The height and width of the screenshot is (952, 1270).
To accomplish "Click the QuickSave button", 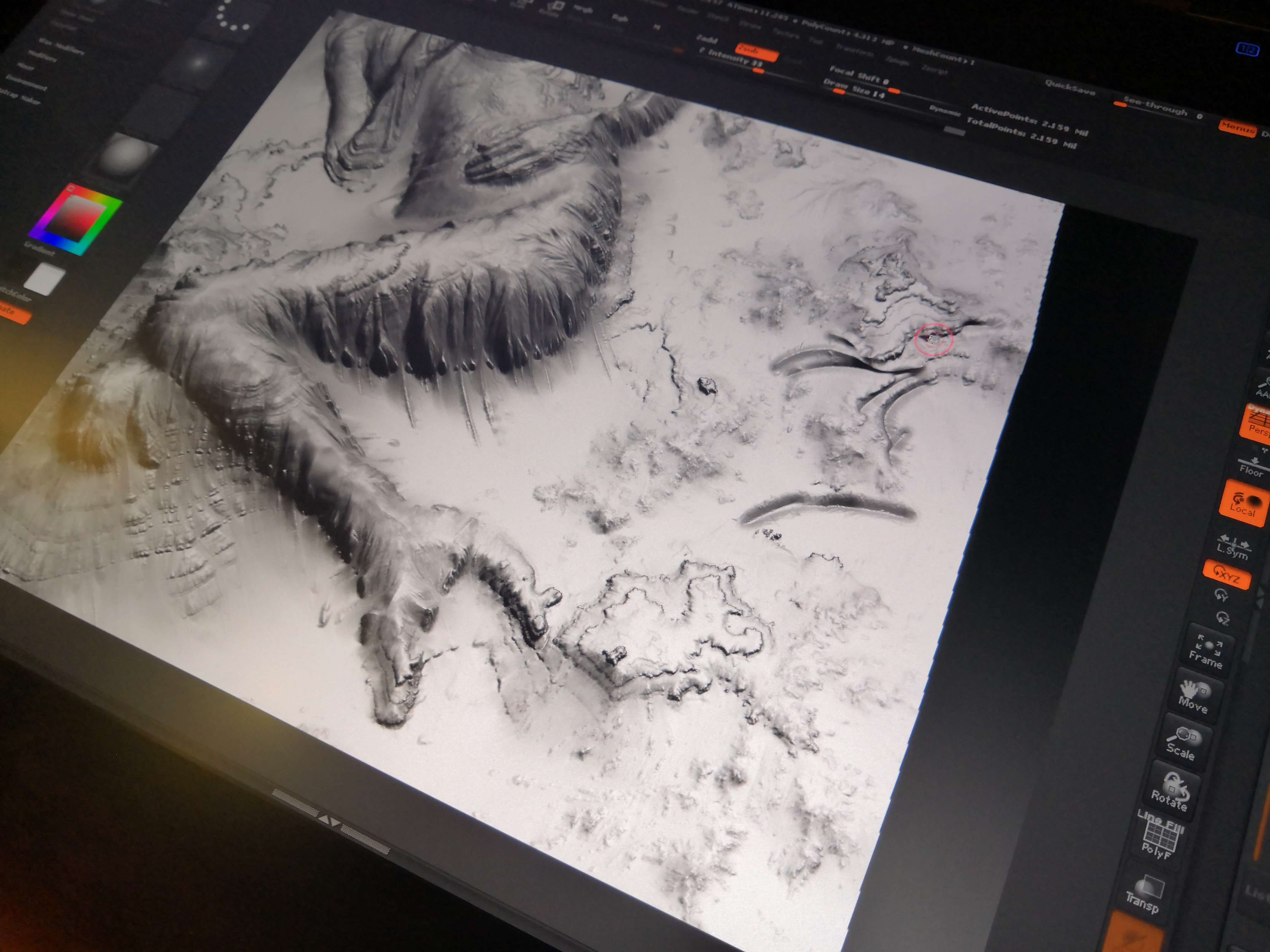I will point(1070,88).
